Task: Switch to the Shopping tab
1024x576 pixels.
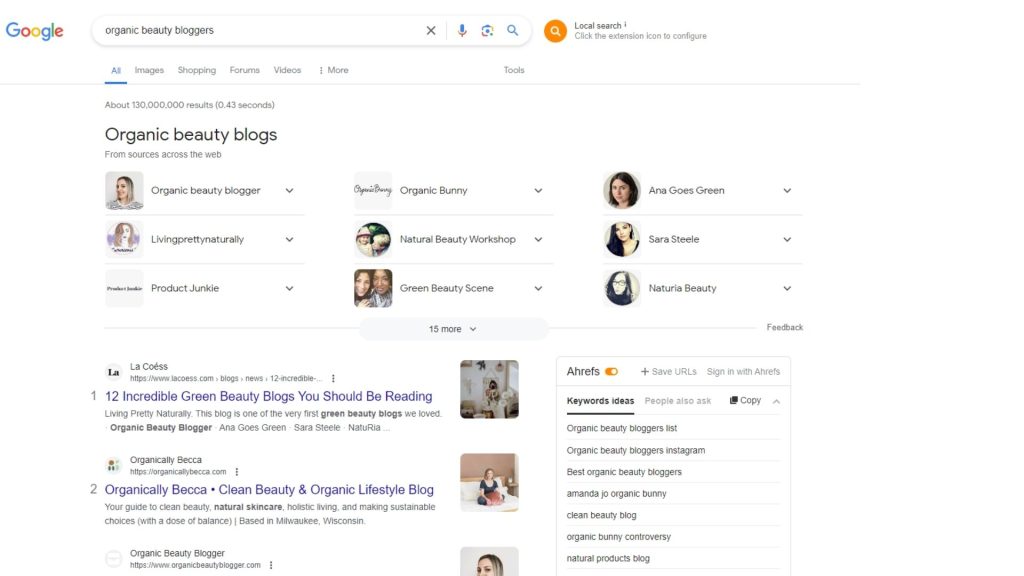Action: coord(197,71)
